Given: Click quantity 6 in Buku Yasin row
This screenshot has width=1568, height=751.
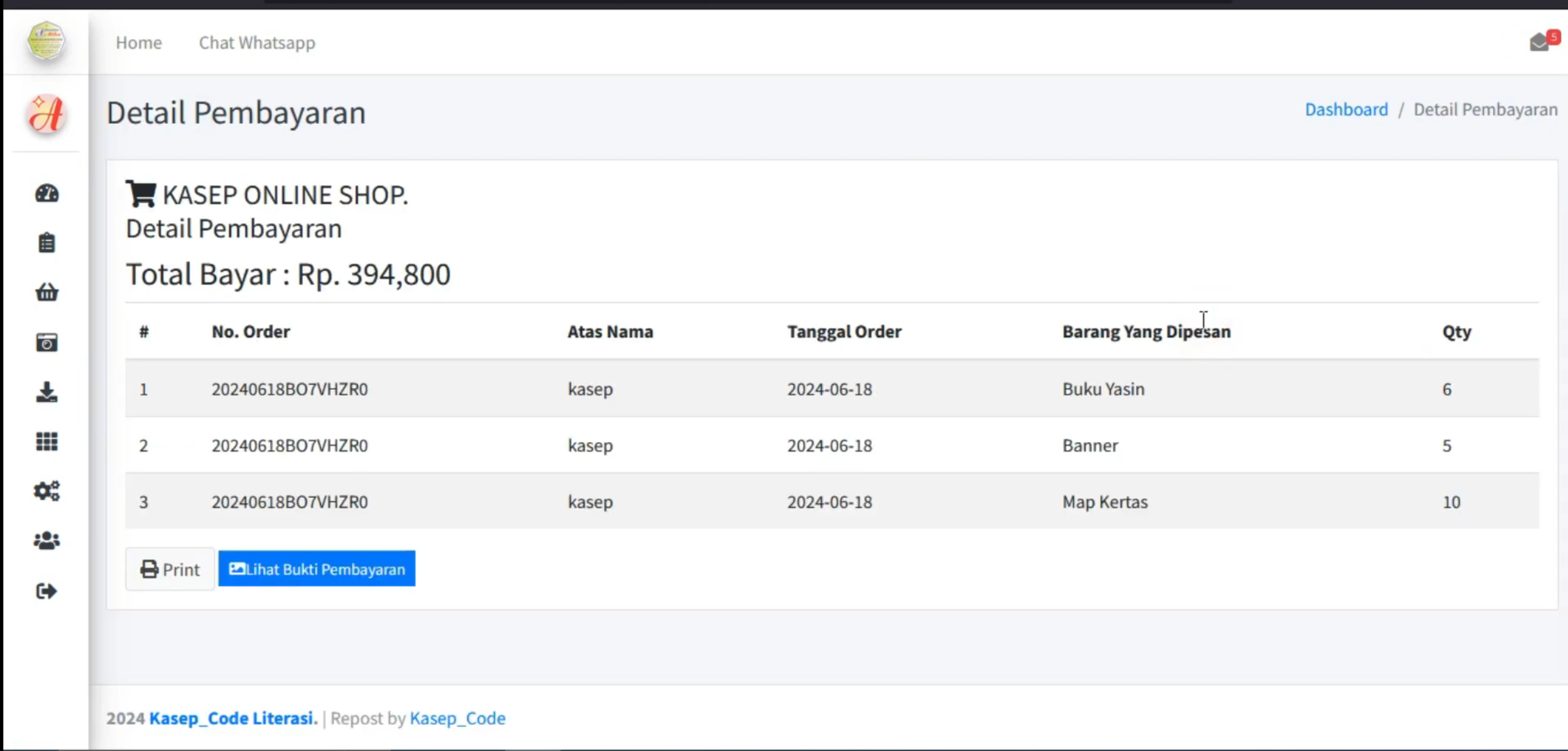Looking at the screenshot, I should (x=1447, y=389).
